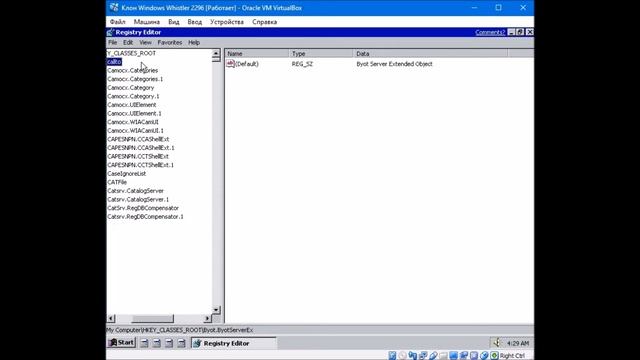The width and height of the screenshot is (640, 360).
Task: Open the Favorites menu
Action: click(170, 42)
